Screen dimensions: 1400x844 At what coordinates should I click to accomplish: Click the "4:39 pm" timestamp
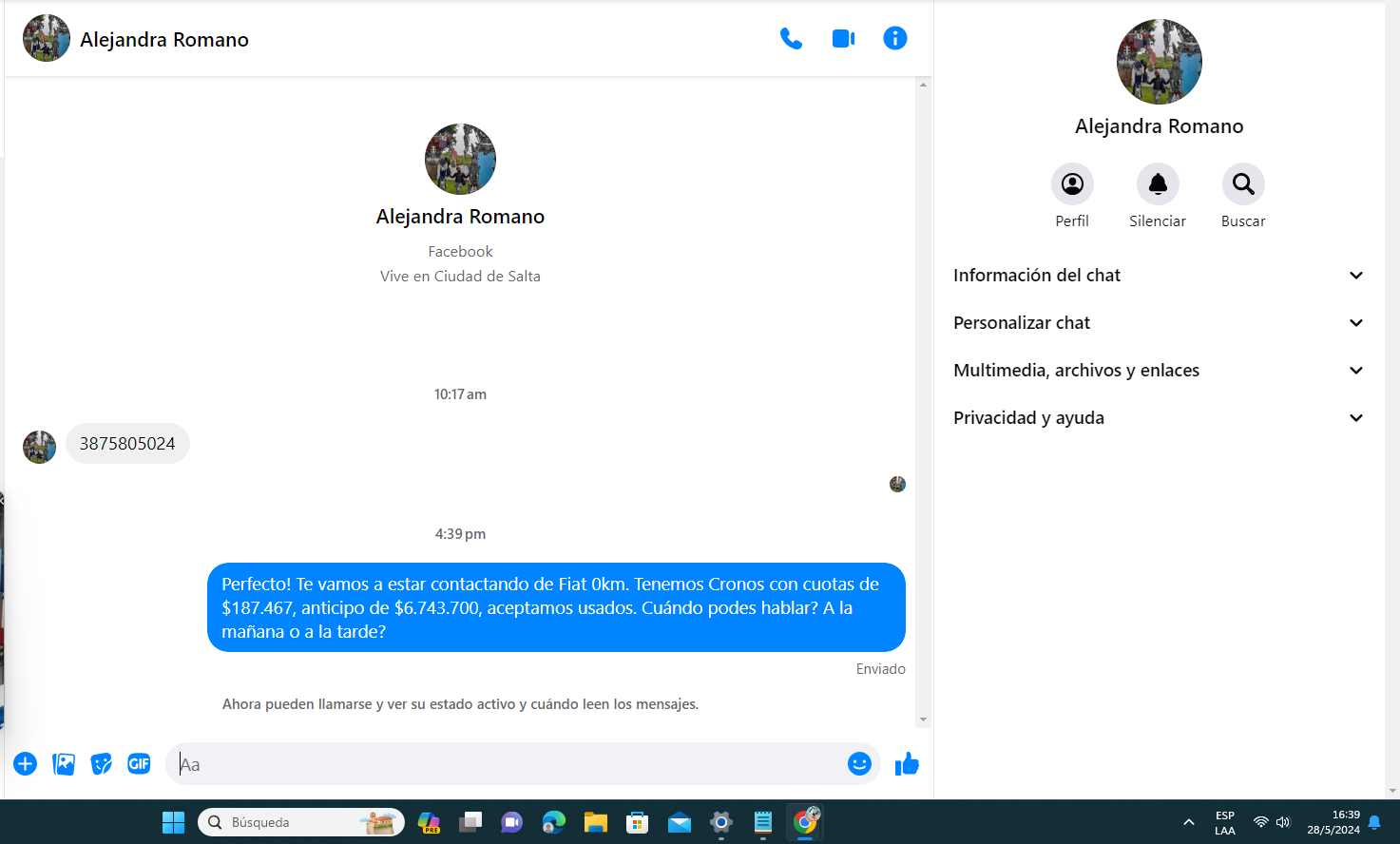coord(460,534)
